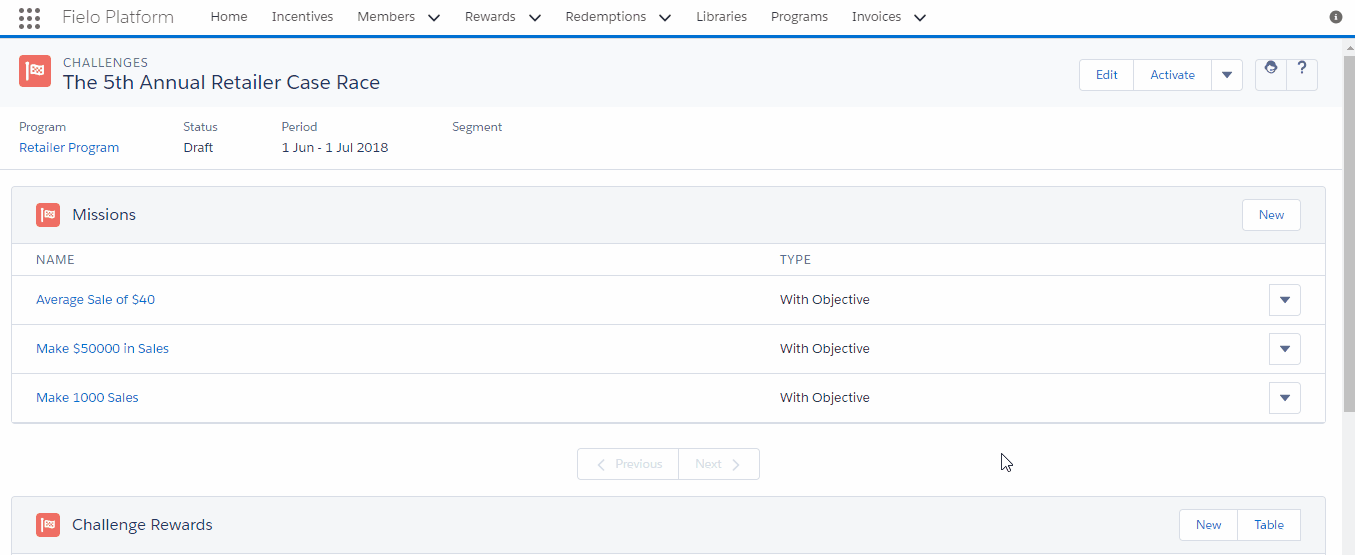
Task: Open the Make $50000 in Sales mission
Action: 102,349
